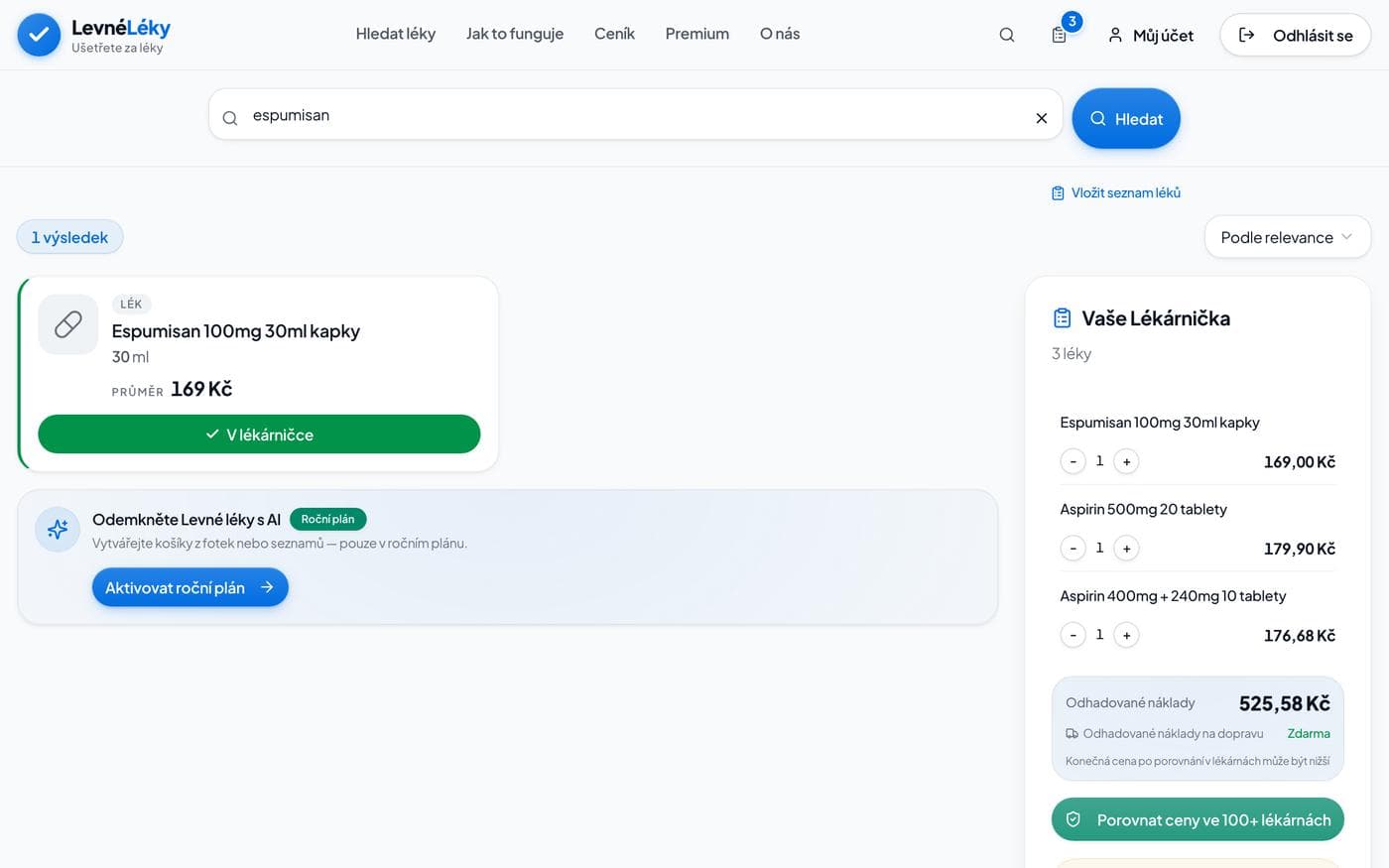1389x868 pixels.
Task: Open the Ceník menu item
Action: (x=614, y=34)
